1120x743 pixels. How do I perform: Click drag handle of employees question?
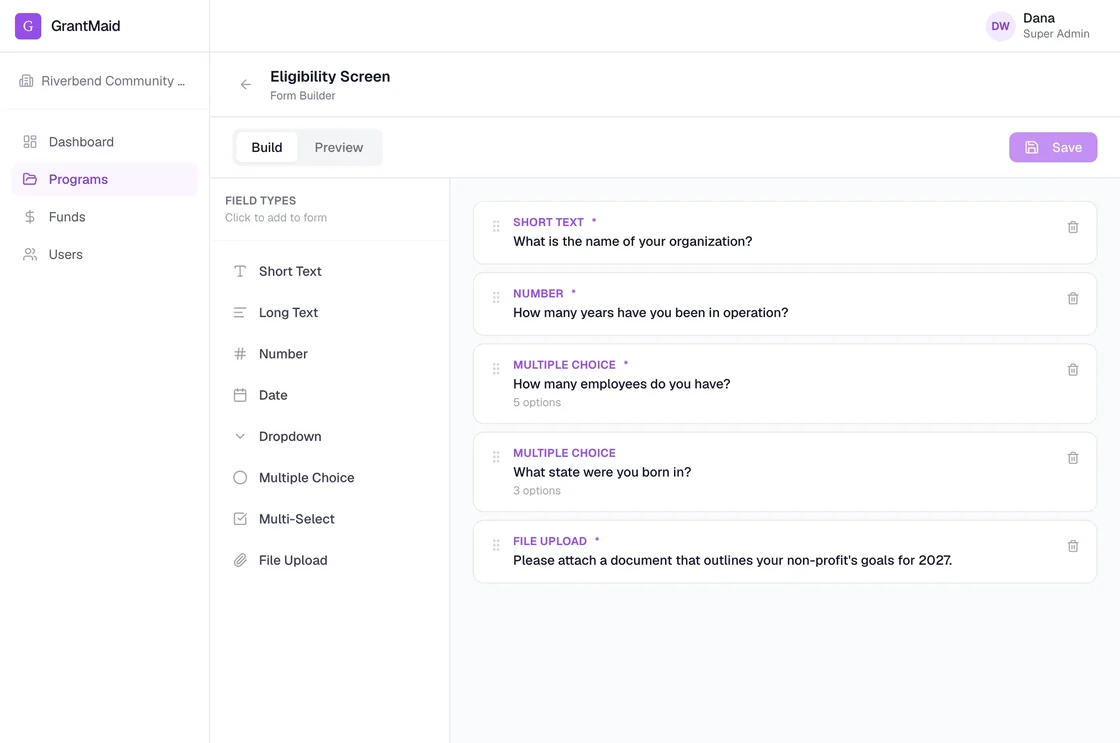pyautogui.click(x=496, y=369)
